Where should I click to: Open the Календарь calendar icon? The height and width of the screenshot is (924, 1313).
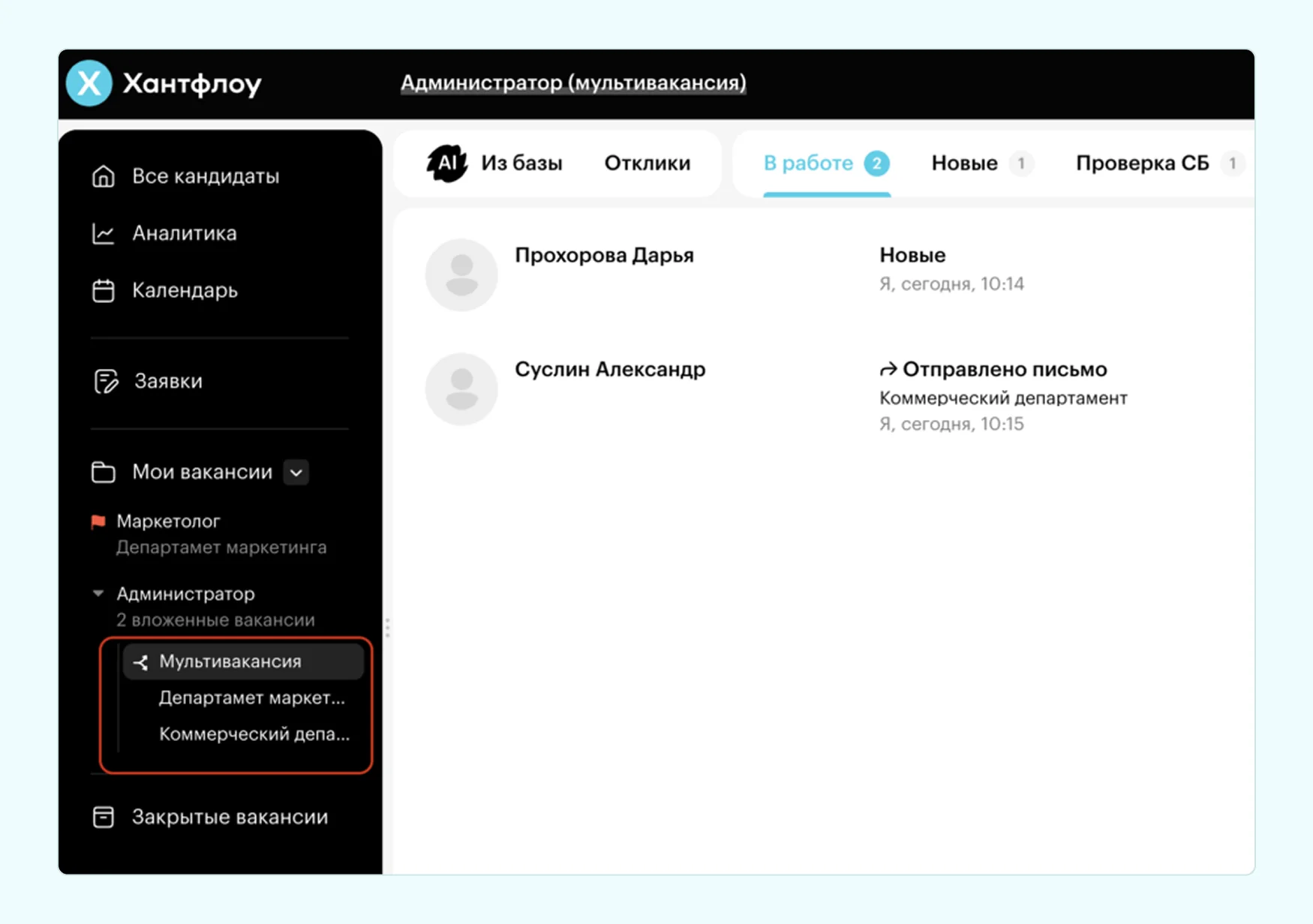pyautogui.click(x=104, y=291)
